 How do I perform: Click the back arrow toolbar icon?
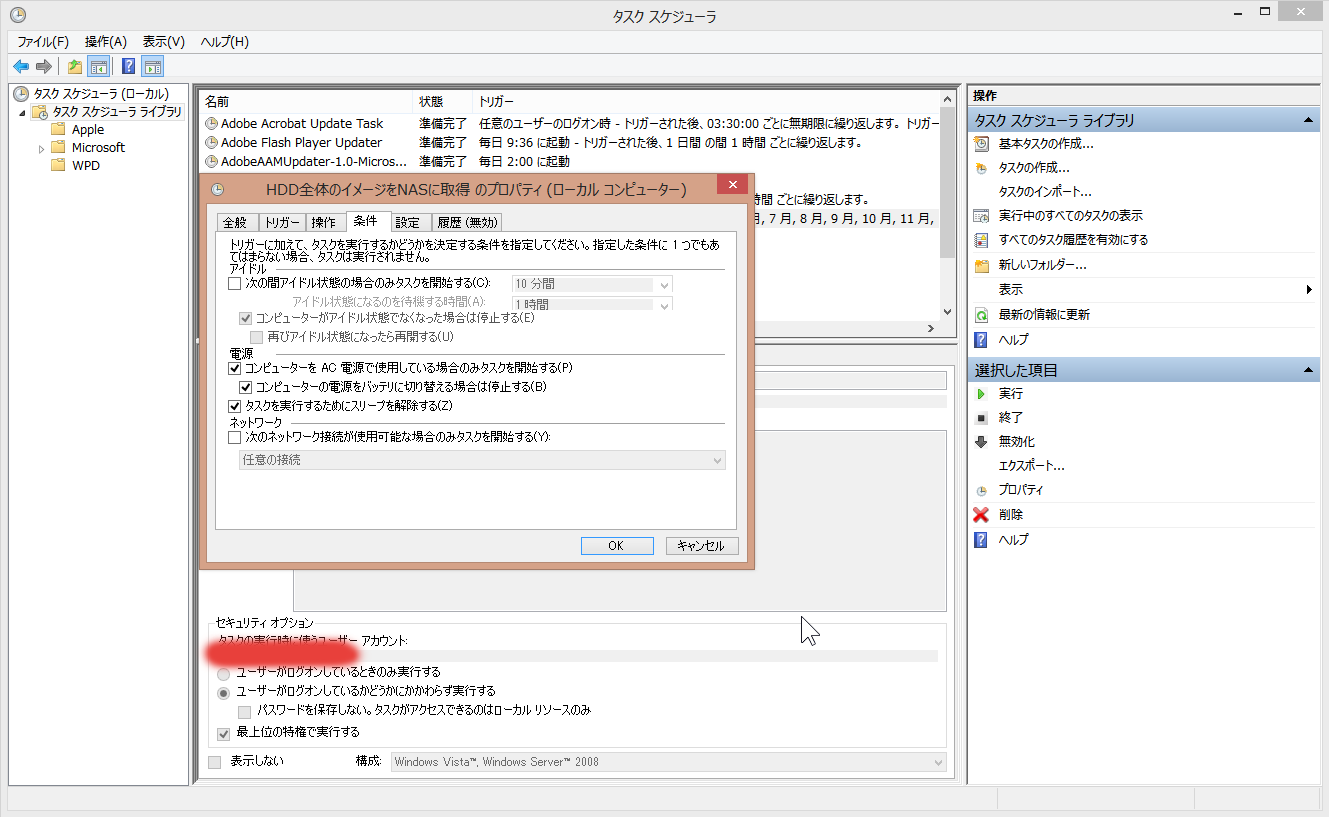point(20,67)
